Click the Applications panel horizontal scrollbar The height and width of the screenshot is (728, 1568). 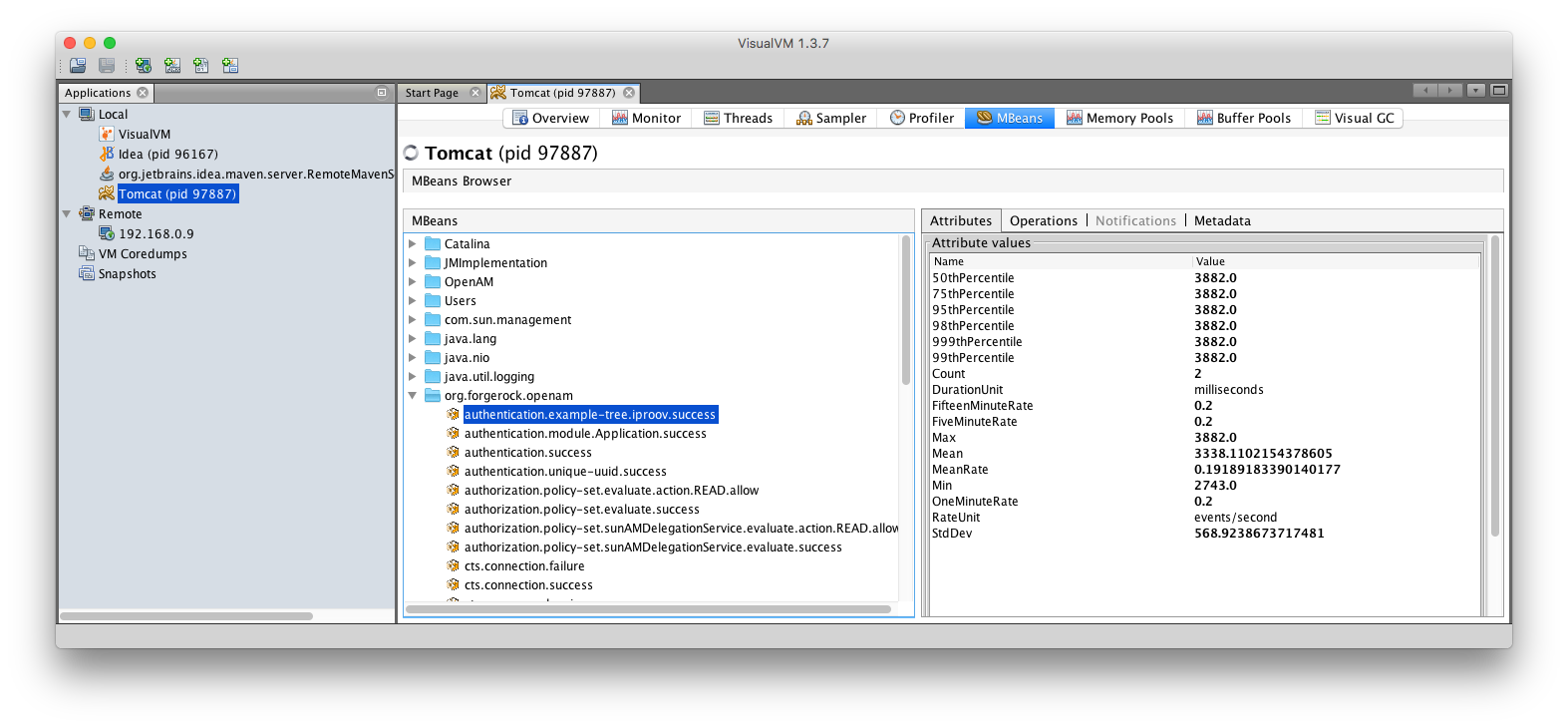187,615
